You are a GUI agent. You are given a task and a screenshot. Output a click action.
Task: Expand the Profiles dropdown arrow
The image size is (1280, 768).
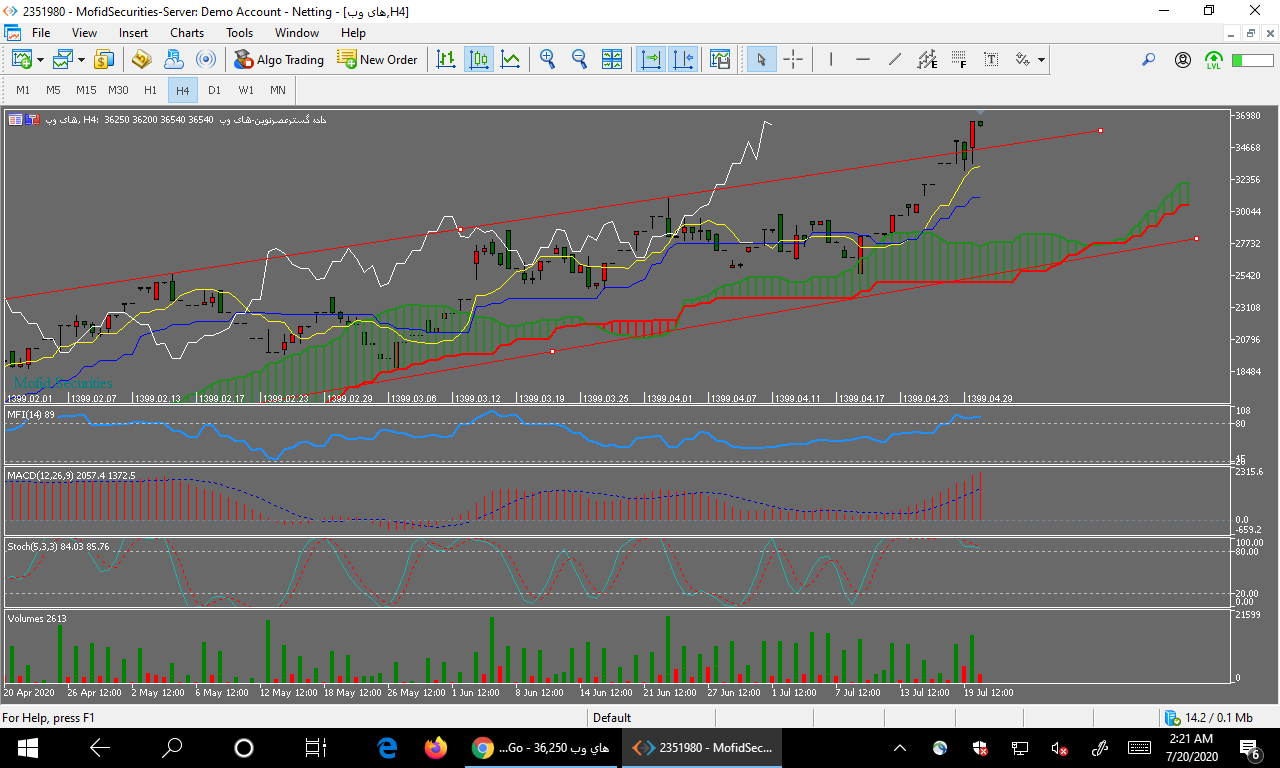81,60
